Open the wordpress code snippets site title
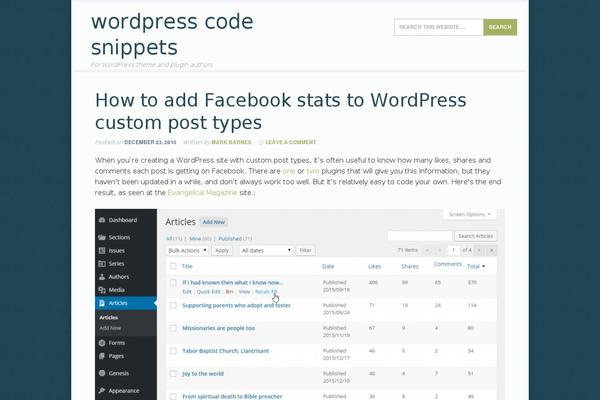The height and width of the screenshot is (400, 600). point(172,34)
